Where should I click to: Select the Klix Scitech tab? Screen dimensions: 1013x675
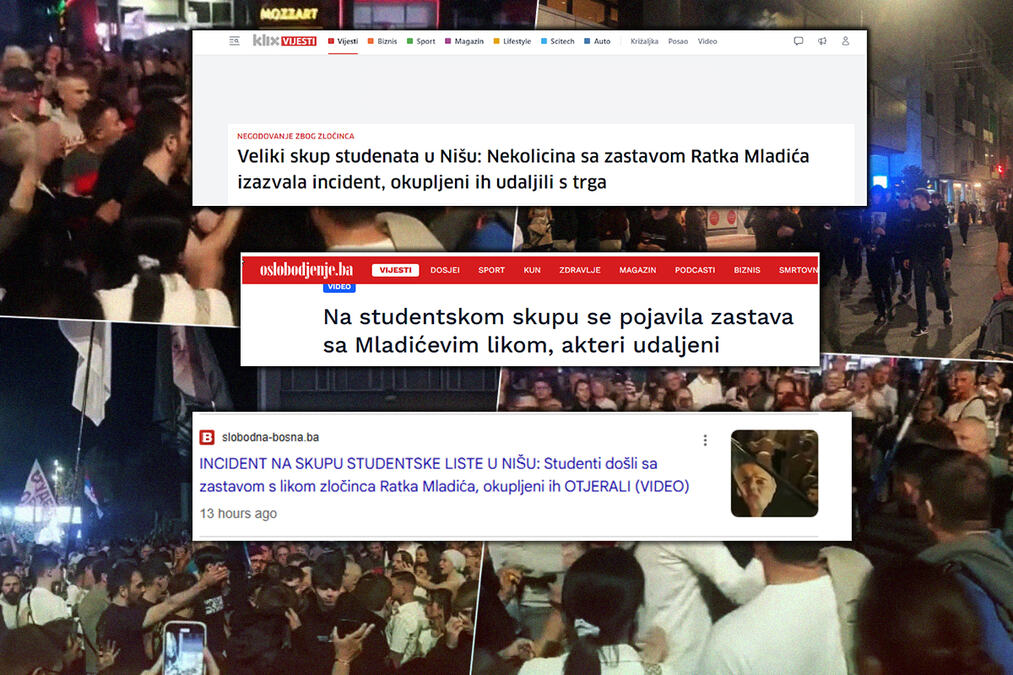[x=558, y=41]
